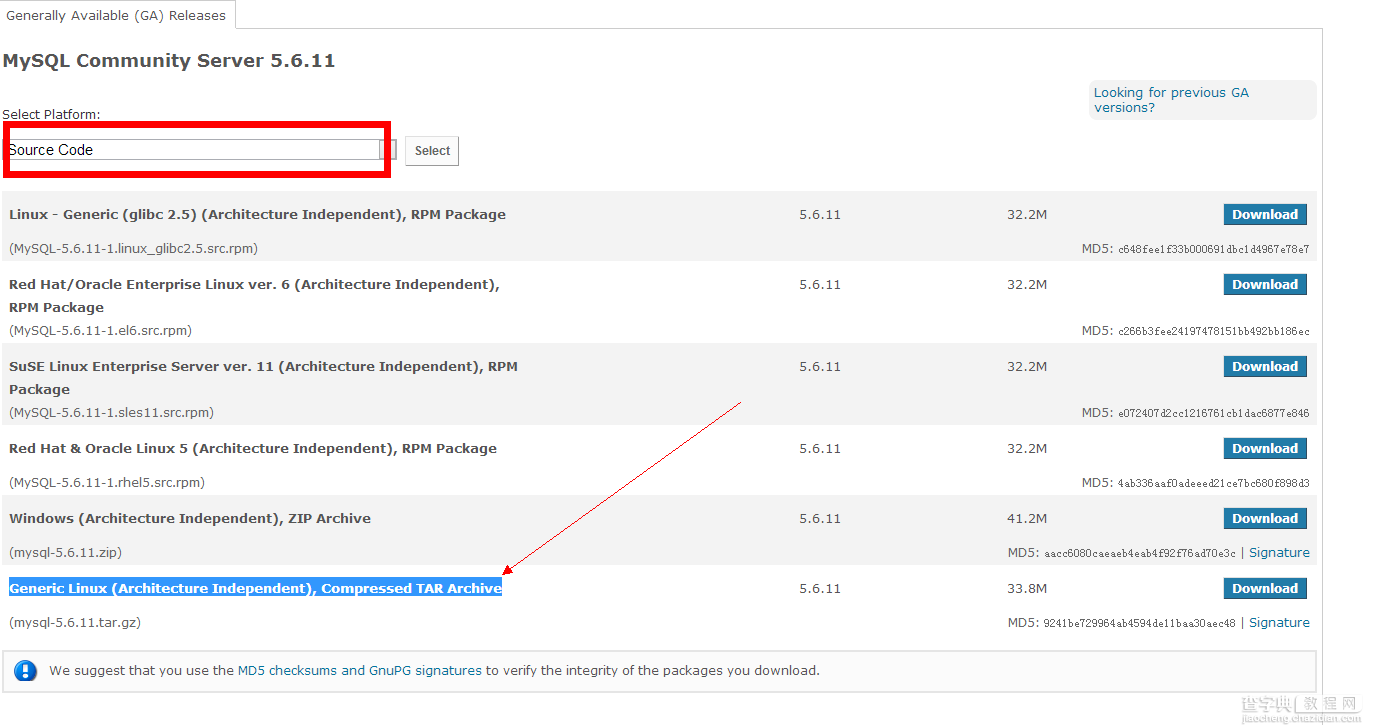Open the Looking for previous GA versions link
Screen dimensions: 1374x725
pyautogui.click(x=1170, y=100)
